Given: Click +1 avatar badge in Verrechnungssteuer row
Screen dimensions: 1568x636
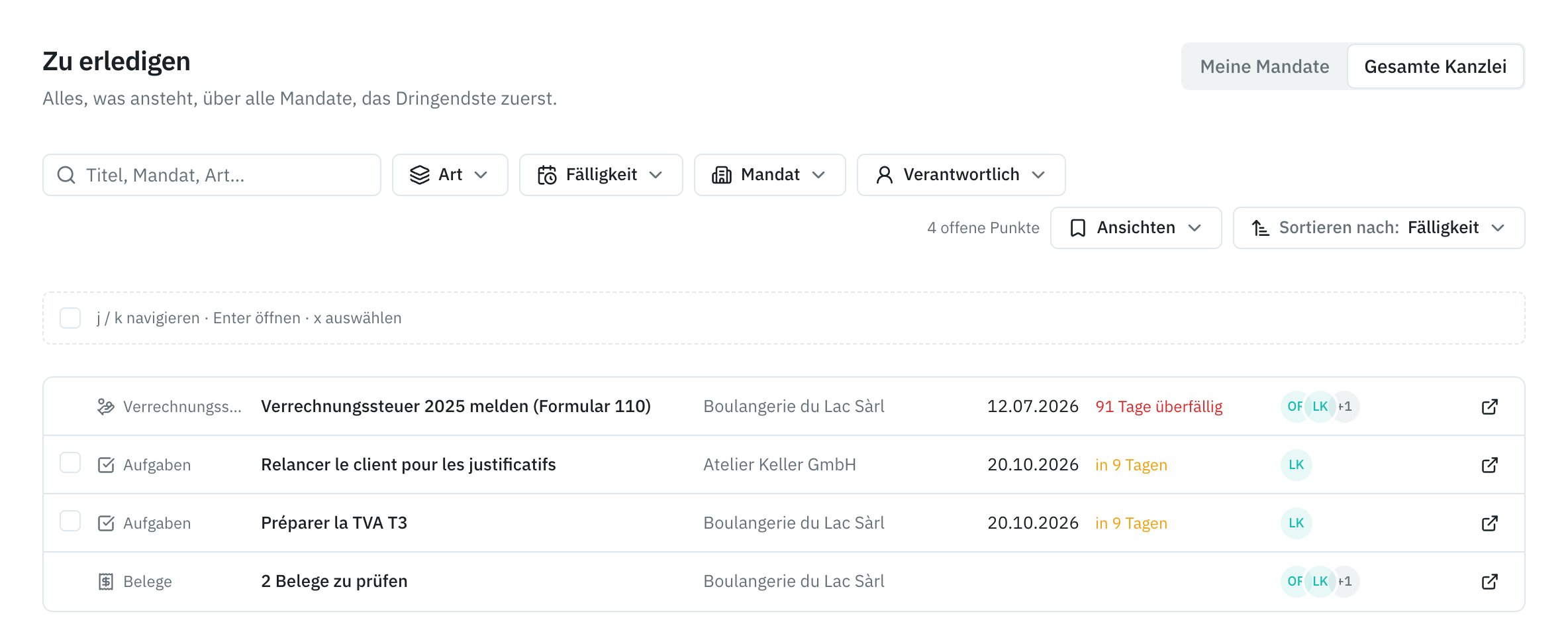Looking at the screenshot, I should pos(1346,407).
